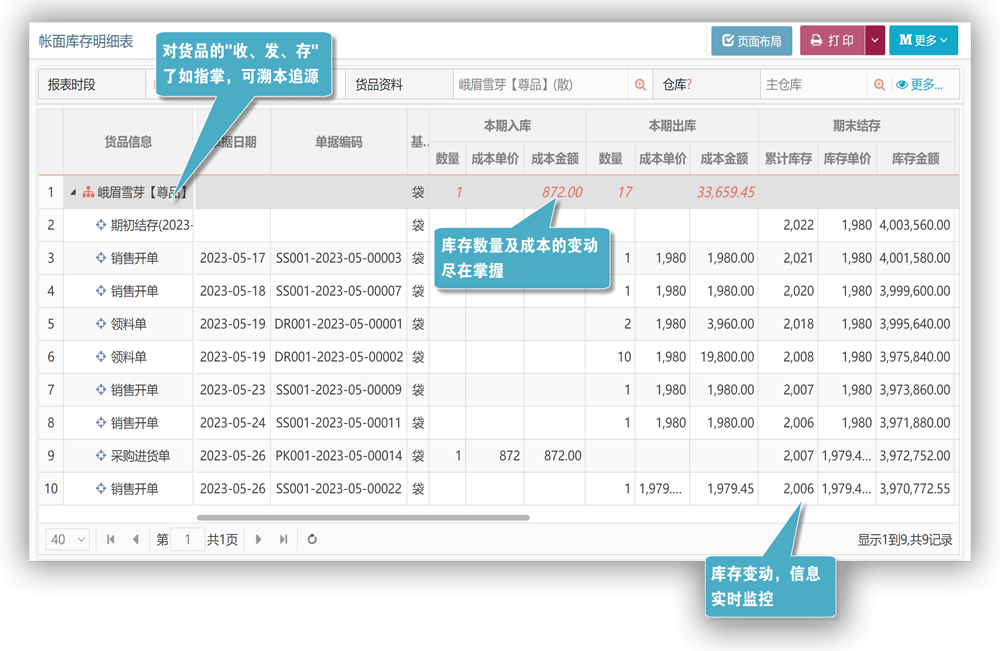Click the 打印 print button
The width and height of the screenshot is (1000, 651).
pos(832,41)
